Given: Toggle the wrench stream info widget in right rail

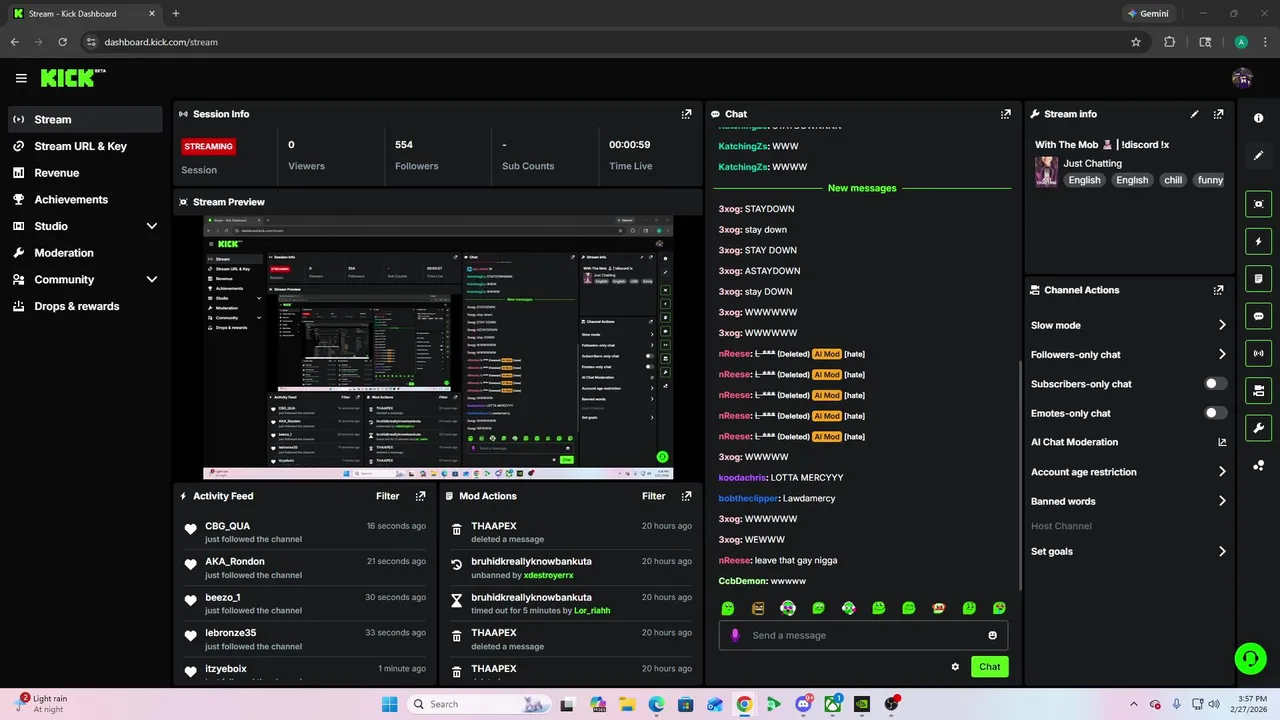Looking at the screenshot, I should click(1258, 428).
